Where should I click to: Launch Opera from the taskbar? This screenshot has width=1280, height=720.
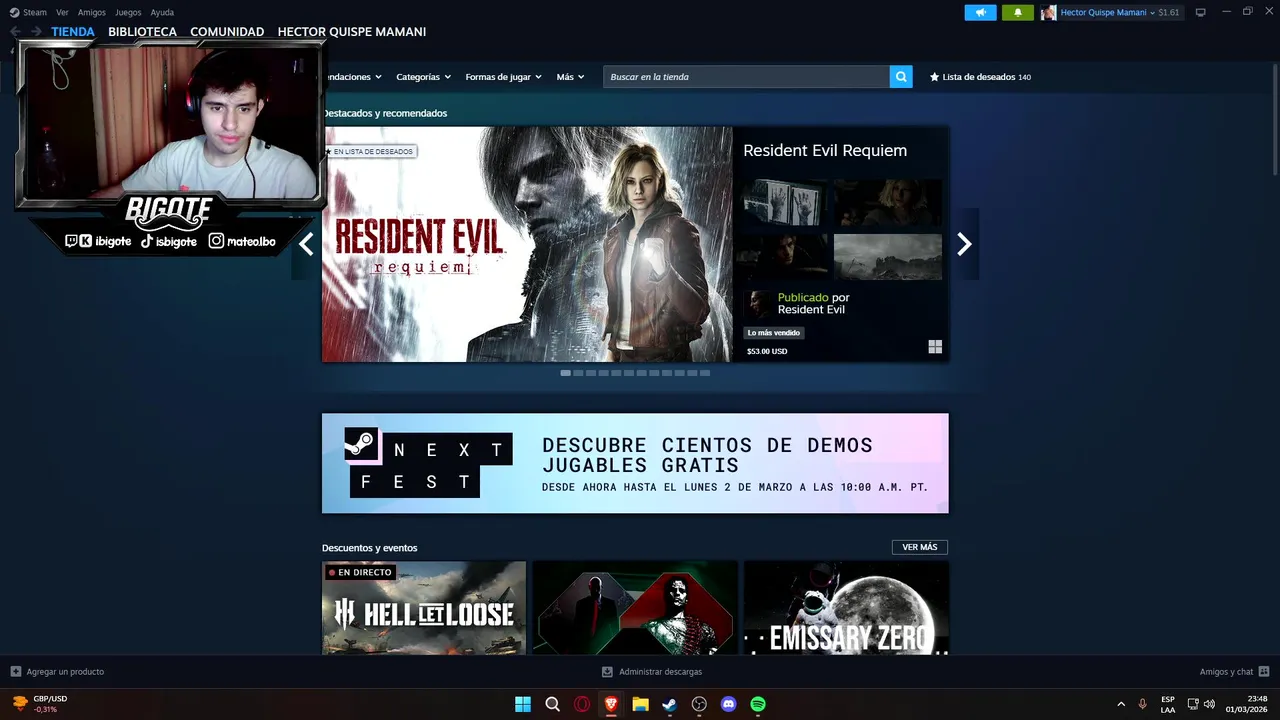(582, 704)
